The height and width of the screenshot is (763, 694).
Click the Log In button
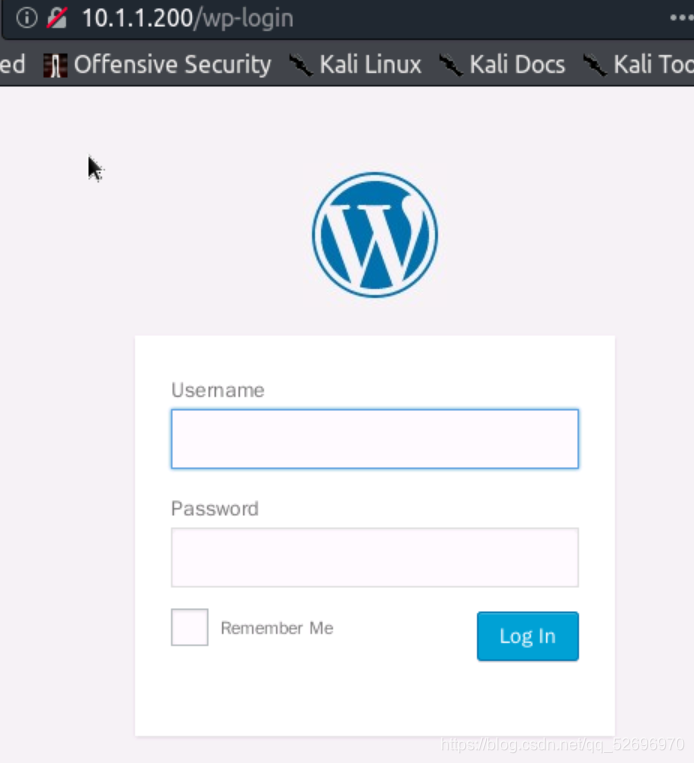[x=528, y=636]
